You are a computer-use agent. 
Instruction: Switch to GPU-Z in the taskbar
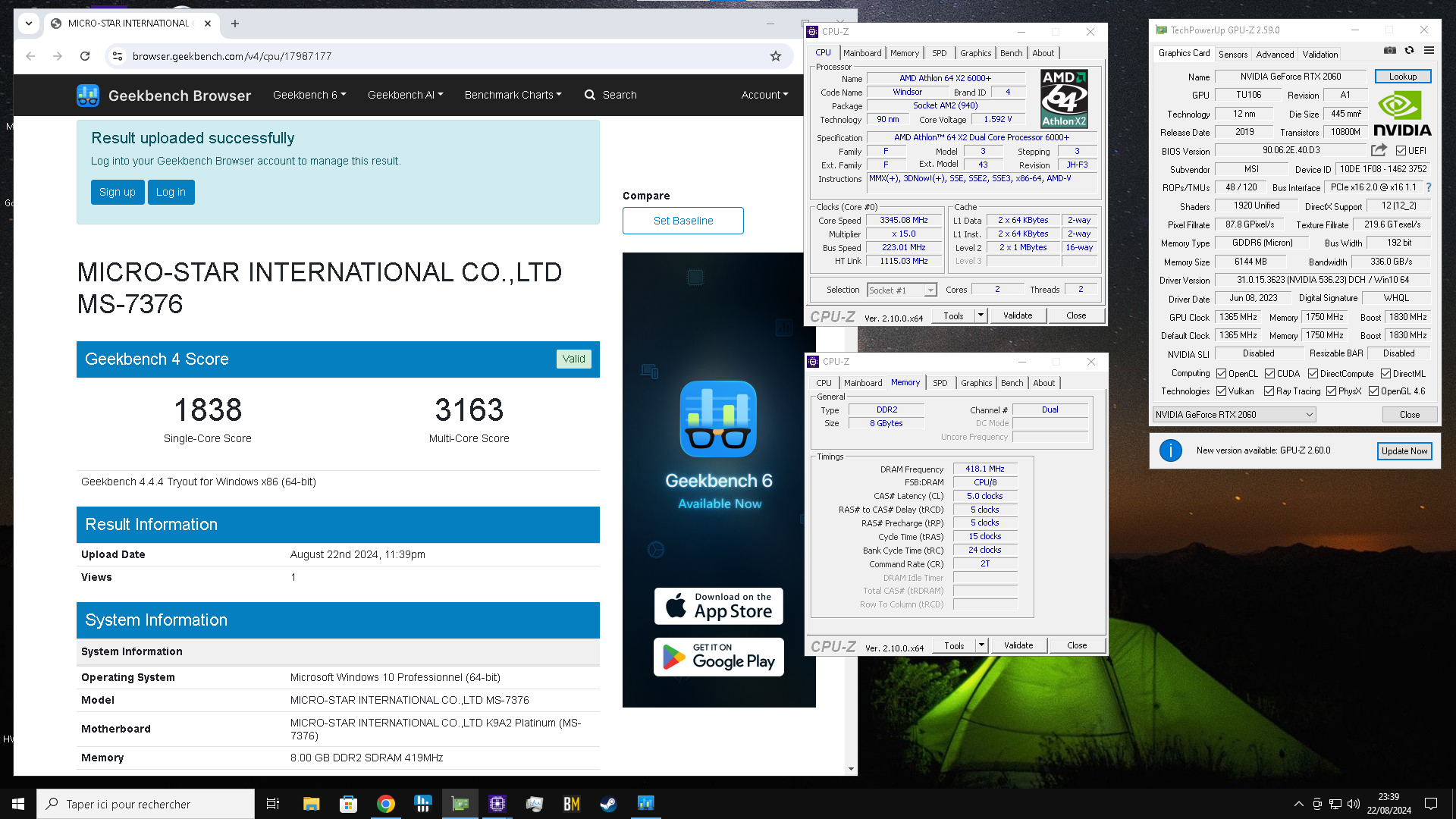(x=460, y=804)
